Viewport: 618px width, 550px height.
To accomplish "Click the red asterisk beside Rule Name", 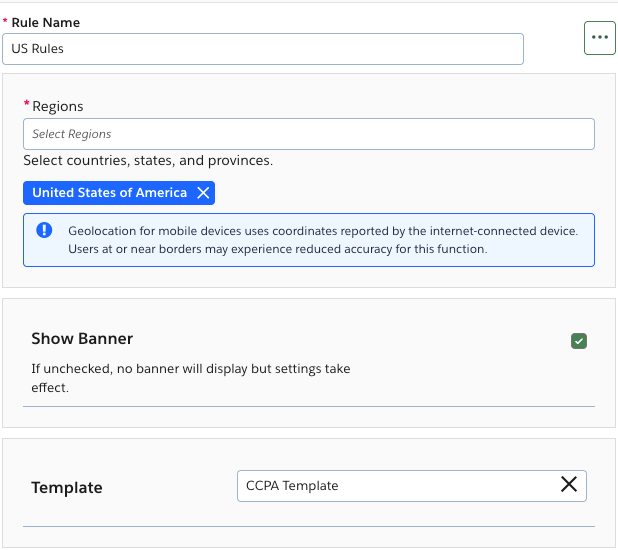I will pos(5,22).
